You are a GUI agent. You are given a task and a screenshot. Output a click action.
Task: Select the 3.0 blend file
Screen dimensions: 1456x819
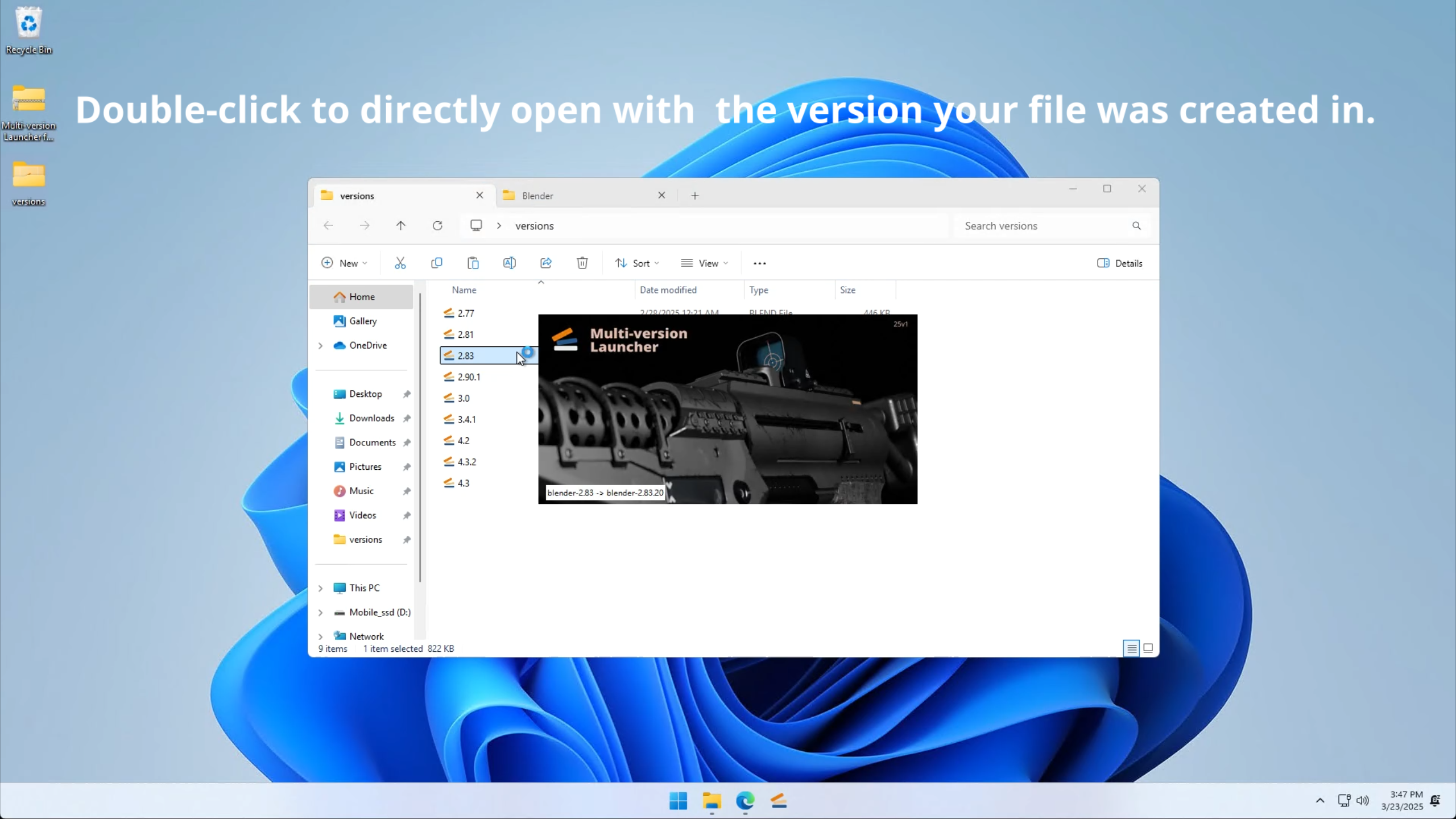(x=463, y=398)
